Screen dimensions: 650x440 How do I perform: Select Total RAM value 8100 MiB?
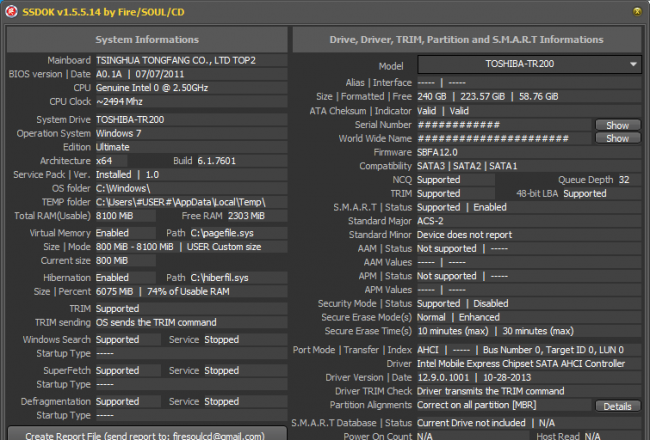coord(114,216)
